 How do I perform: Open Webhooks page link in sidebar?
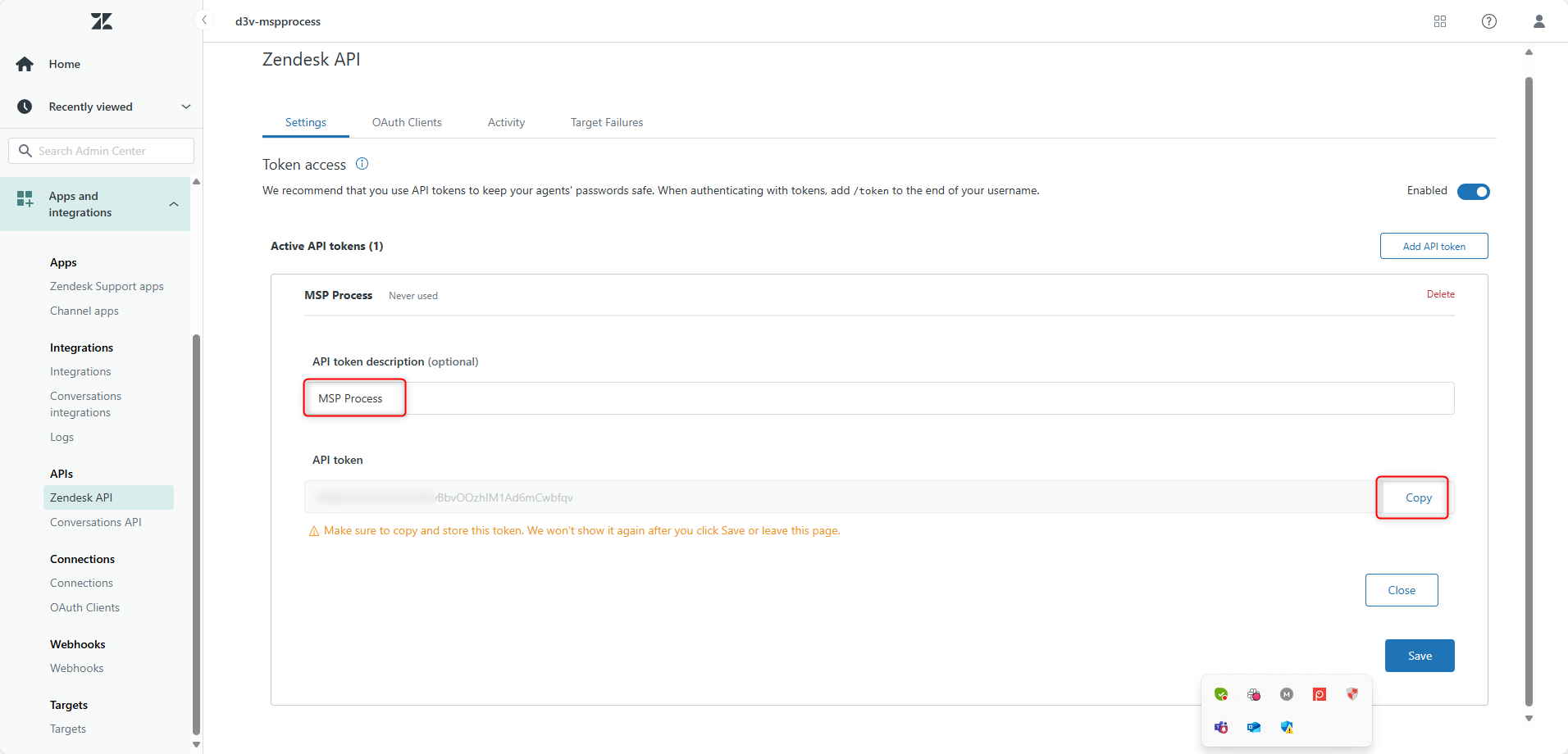76,668
